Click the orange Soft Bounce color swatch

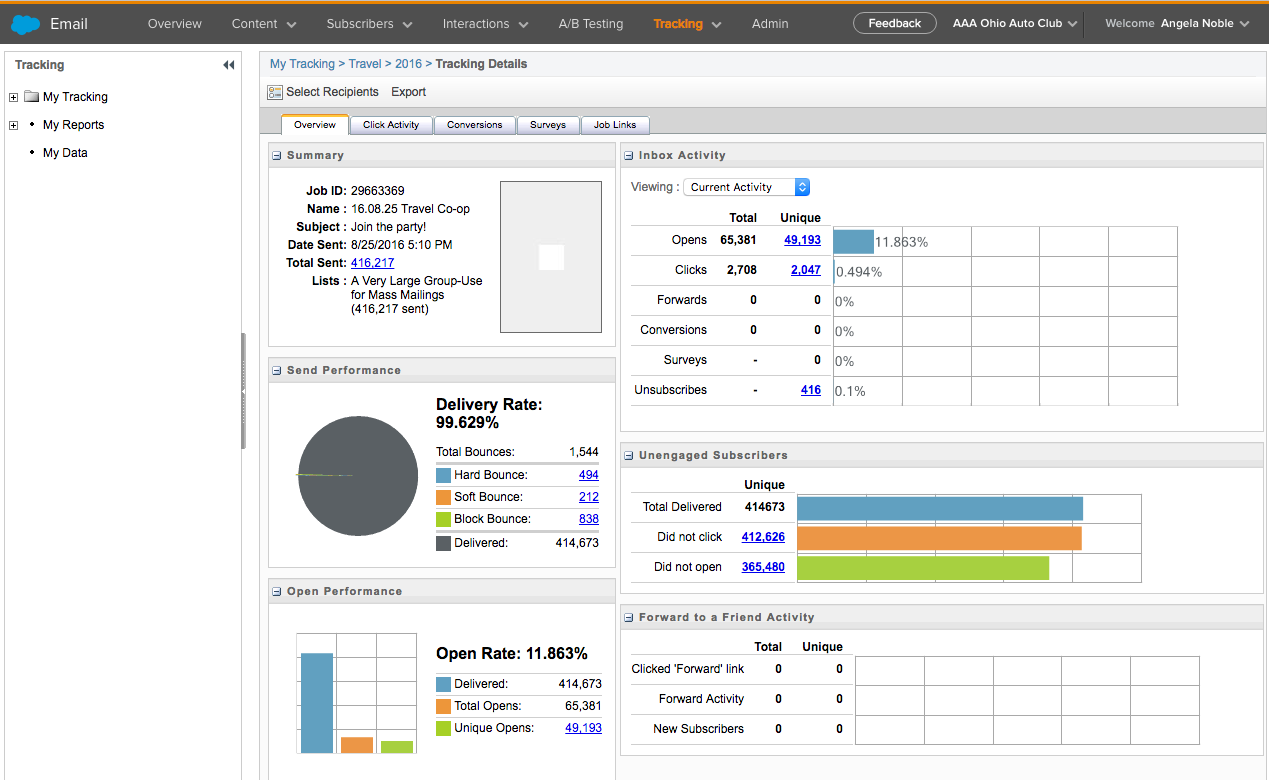pyautogui.click(x=443, y=497)
